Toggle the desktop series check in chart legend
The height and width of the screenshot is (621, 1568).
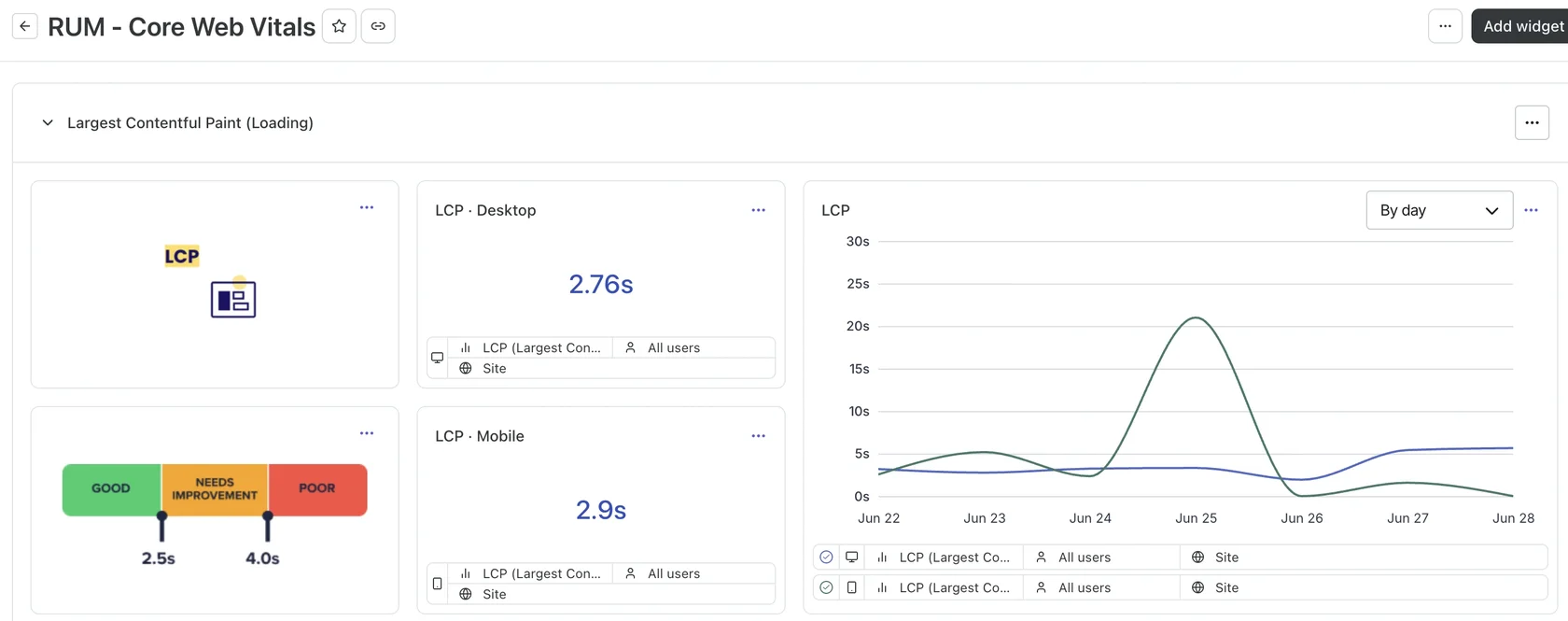[826, 557]
